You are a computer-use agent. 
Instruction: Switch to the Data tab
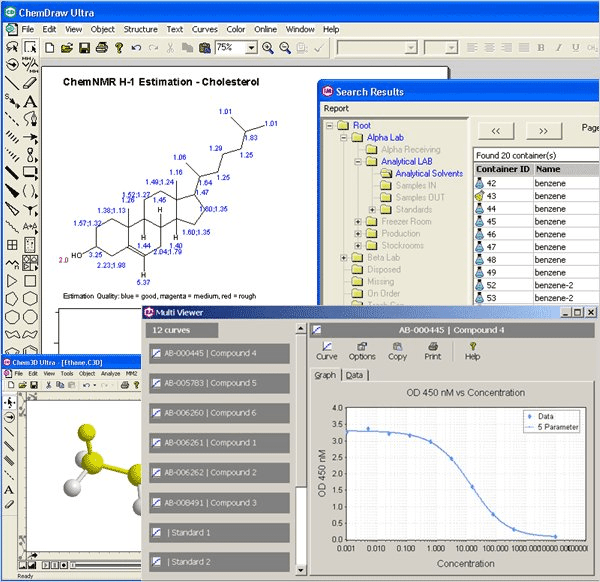pos(354,375)
